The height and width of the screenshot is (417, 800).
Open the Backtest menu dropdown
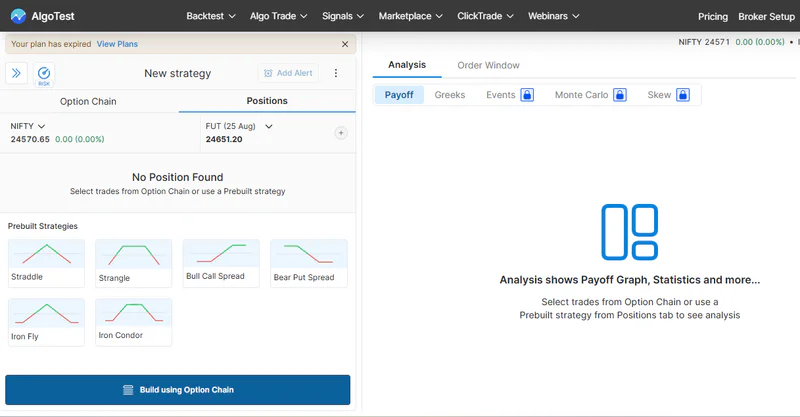(x=211, y=16)
